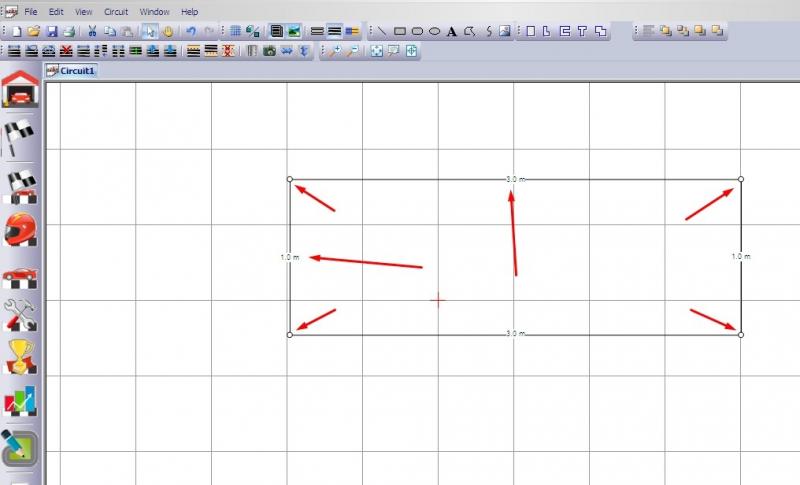Click the top-right corner handle of rectangle
This screenshot has height=485, width=800.
tap(741, 179)
